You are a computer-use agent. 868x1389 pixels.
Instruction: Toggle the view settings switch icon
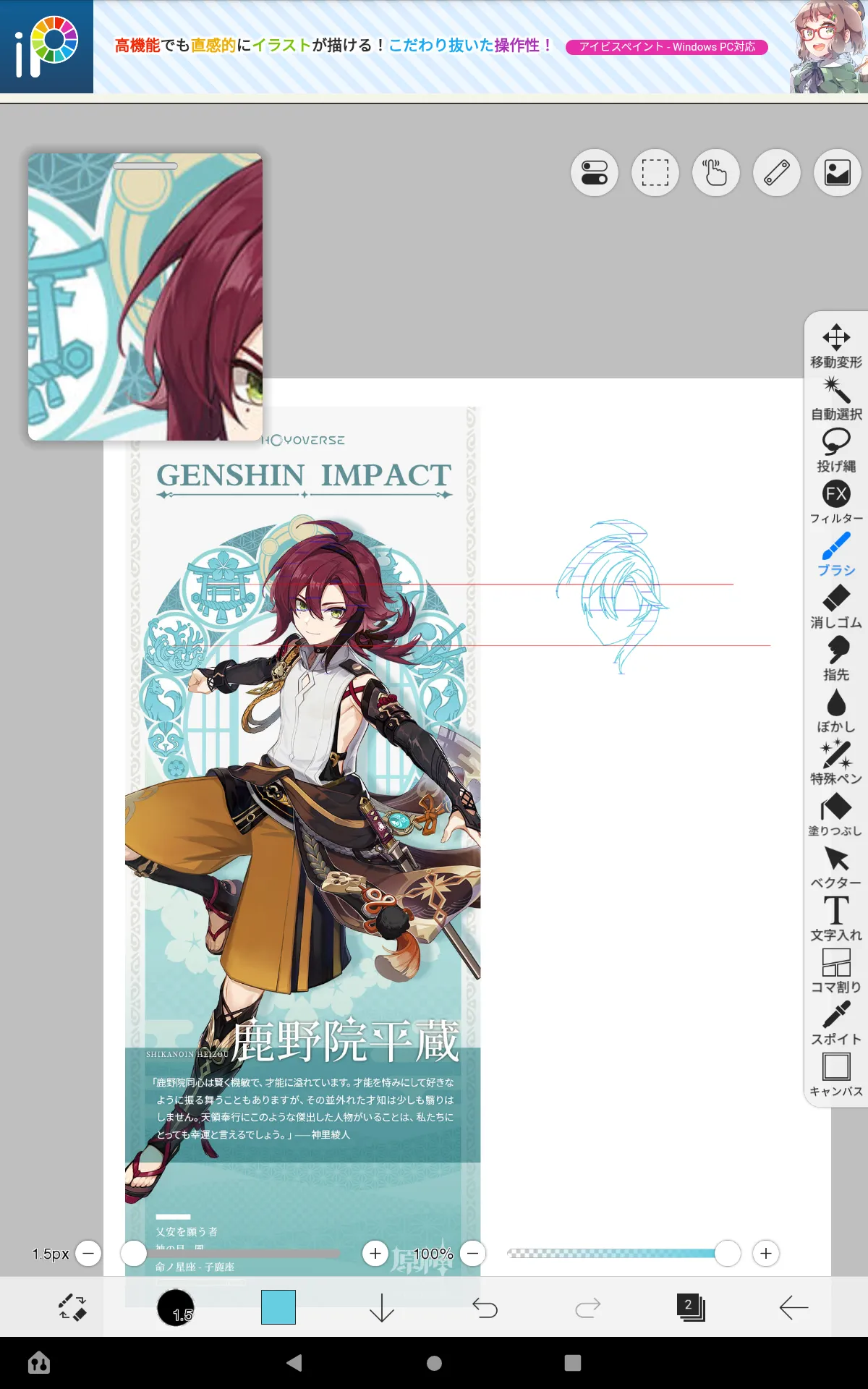595,173
